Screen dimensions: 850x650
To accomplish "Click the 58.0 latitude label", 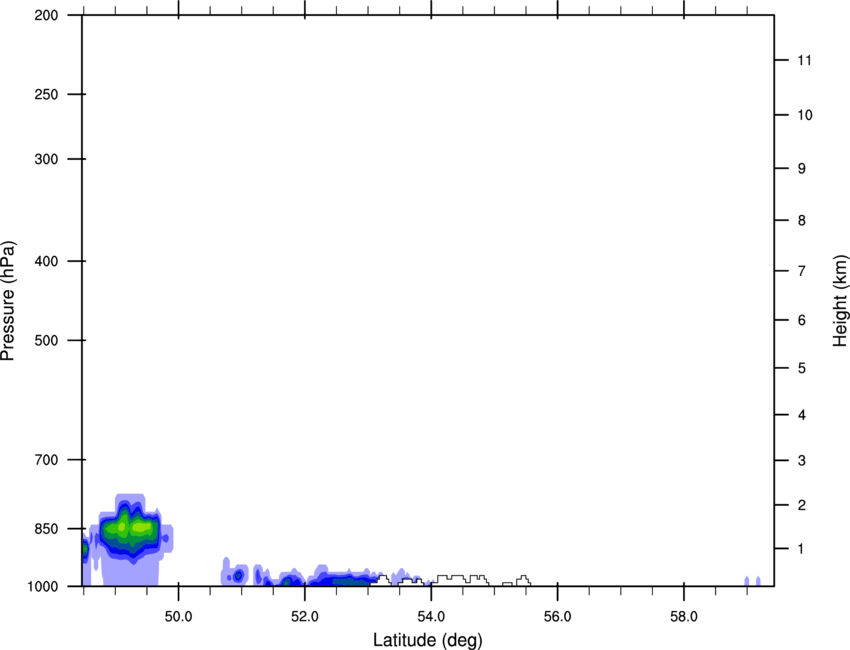I will (684, 617).
